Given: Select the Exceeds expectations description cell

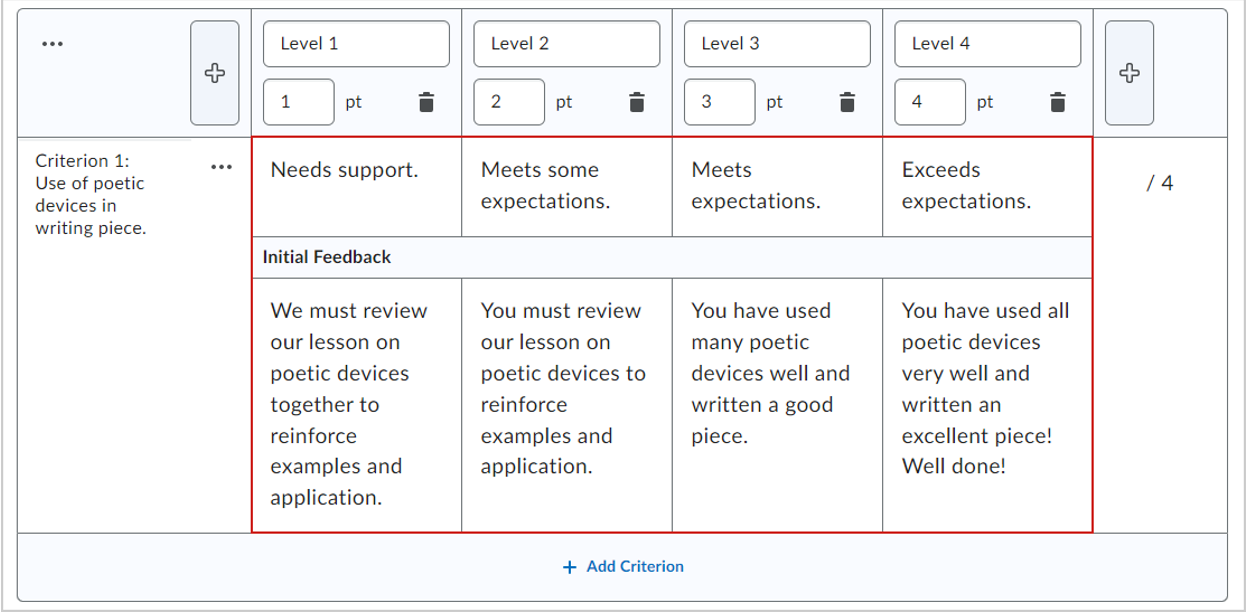Looking at the screenshot, I should tap(985, 186).
